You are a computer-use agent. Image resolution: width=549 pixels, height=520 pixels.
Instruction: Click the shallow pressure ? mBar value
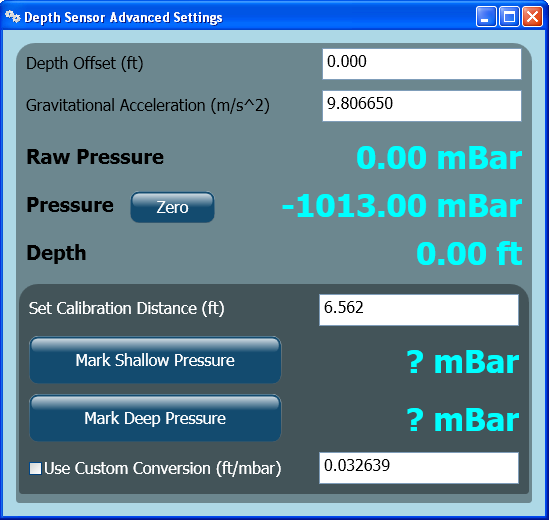(x=463, y=362)
